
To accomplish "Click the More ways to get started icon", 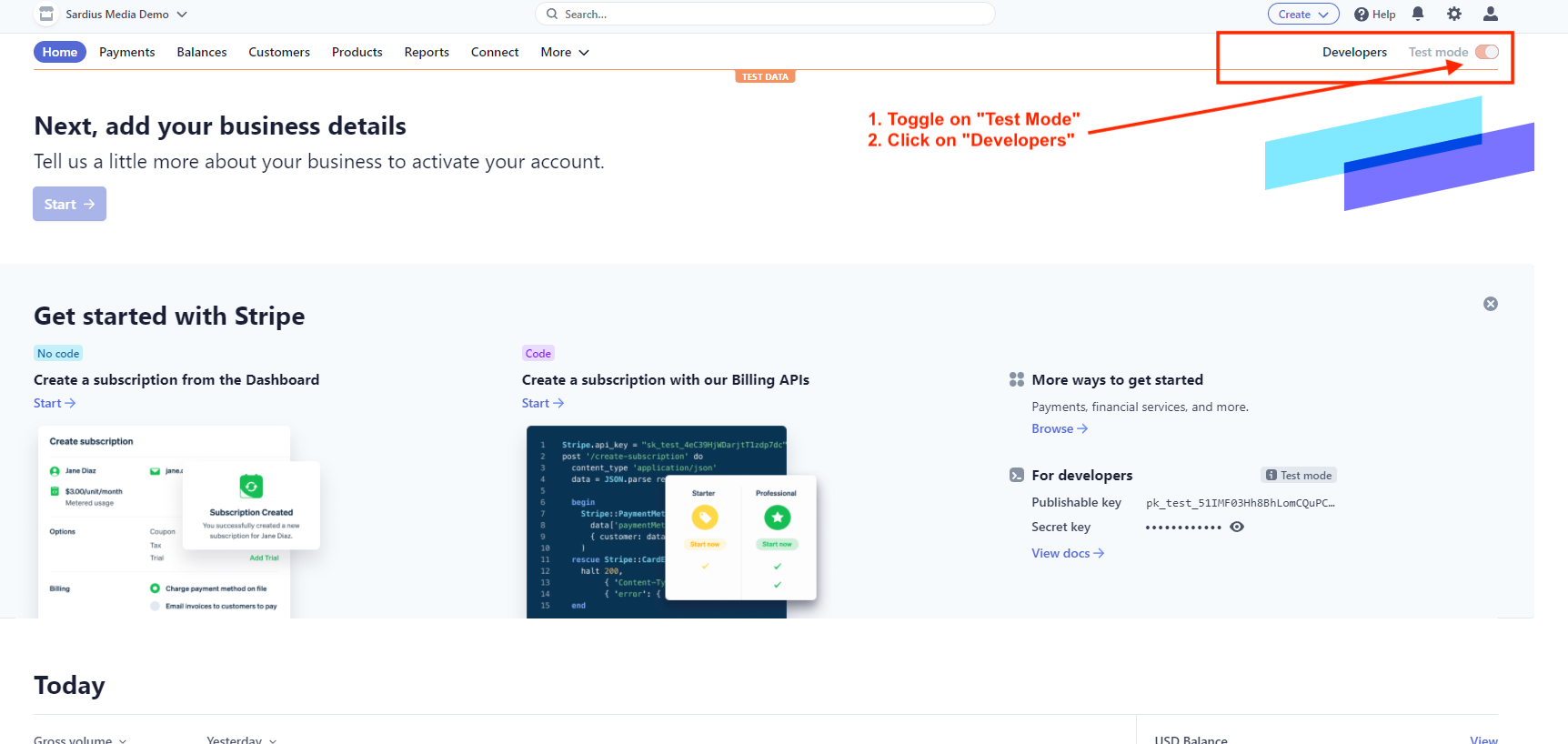I will point(1017,379).
